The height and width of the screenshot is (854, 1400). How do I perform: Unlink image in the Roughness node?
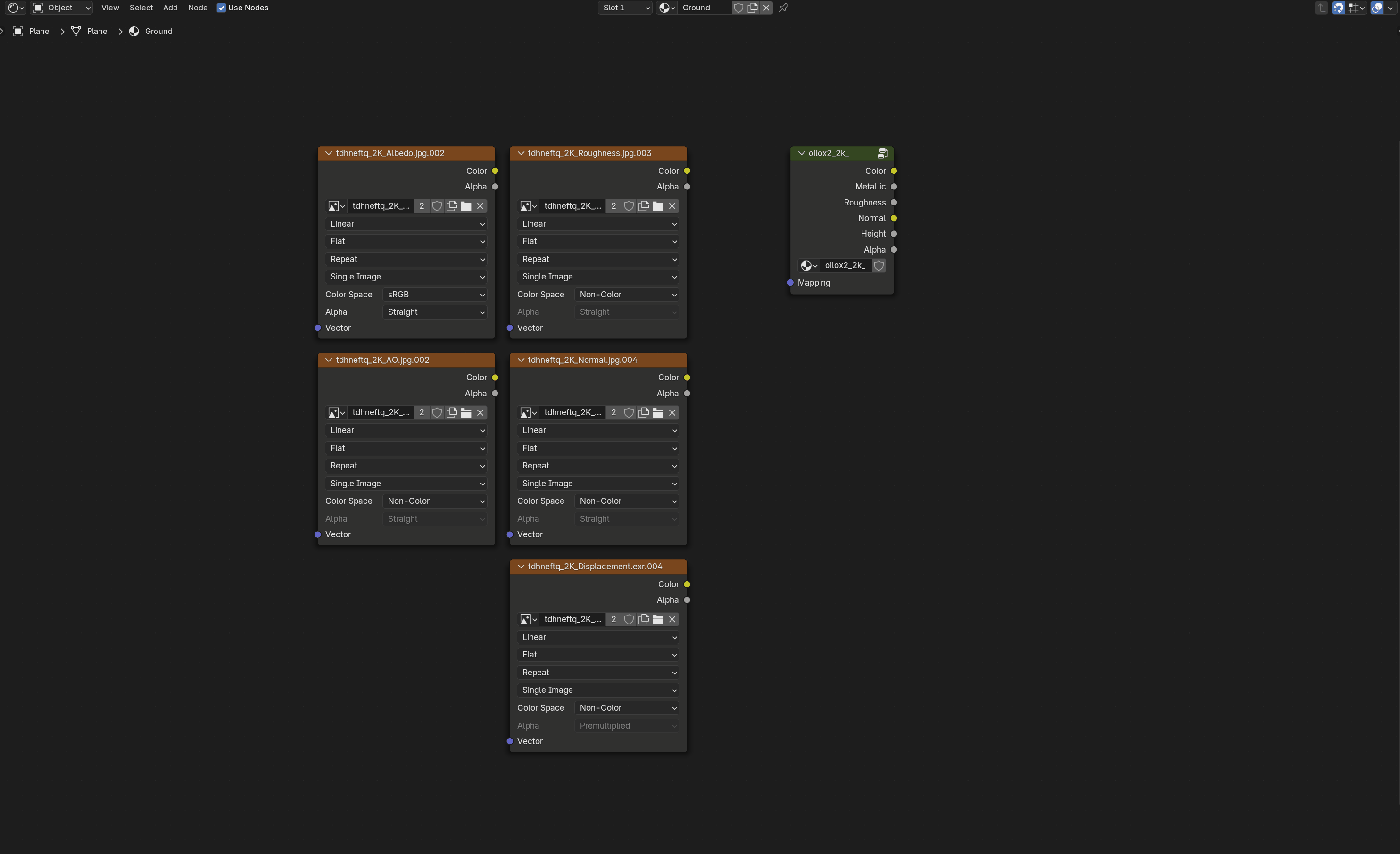pos(672,206)
